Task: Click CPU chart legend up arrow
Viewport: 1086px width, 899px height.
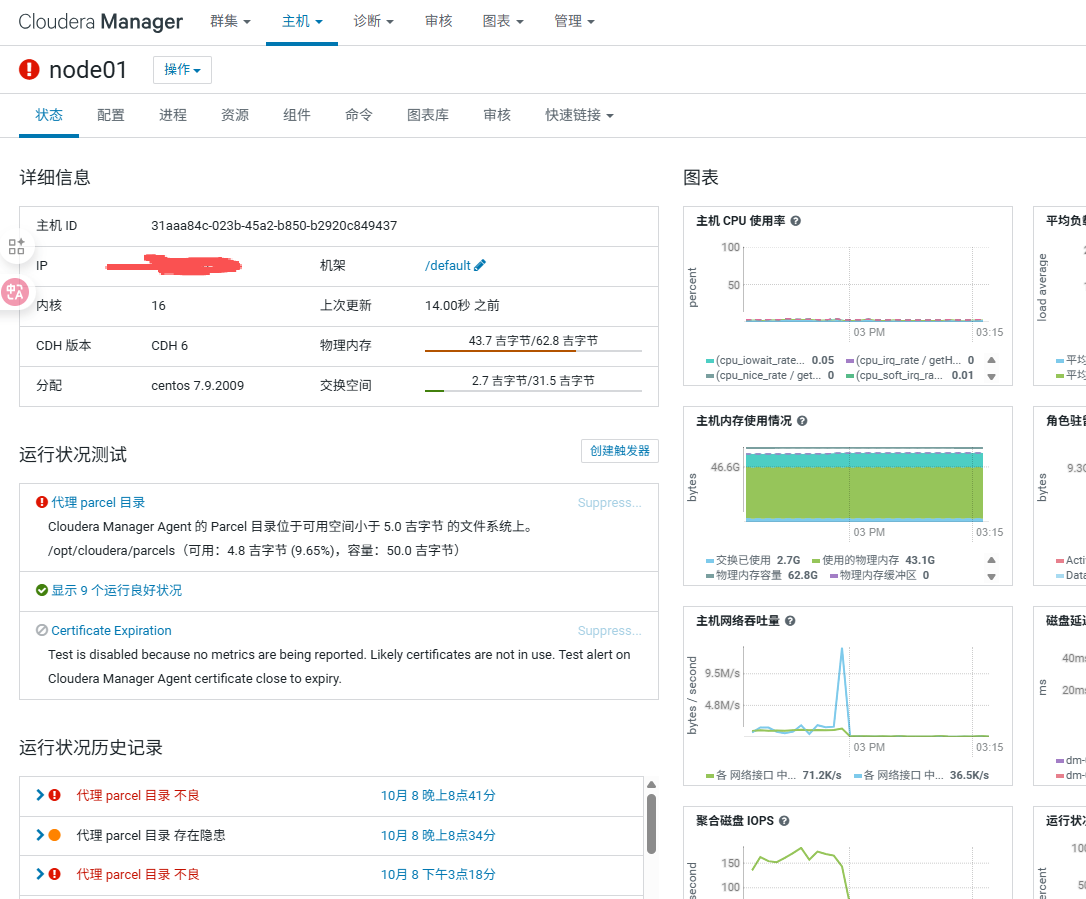Action: [x=991, y=360]
